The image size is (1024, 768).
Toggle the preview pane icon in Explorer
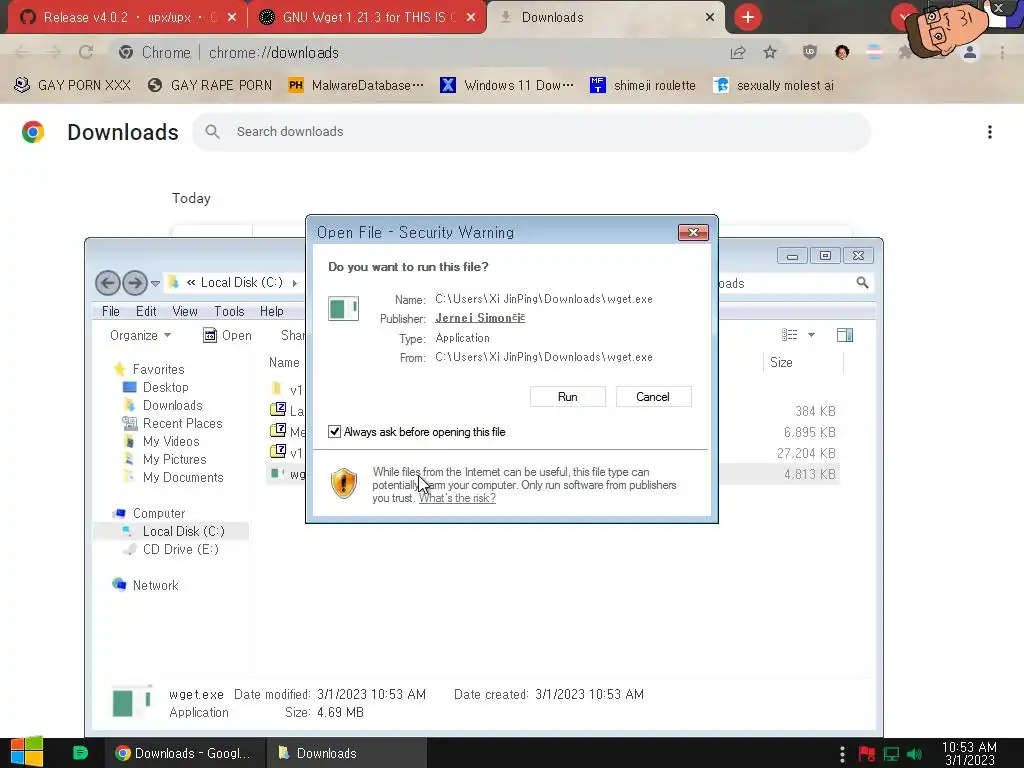(845, 335)
